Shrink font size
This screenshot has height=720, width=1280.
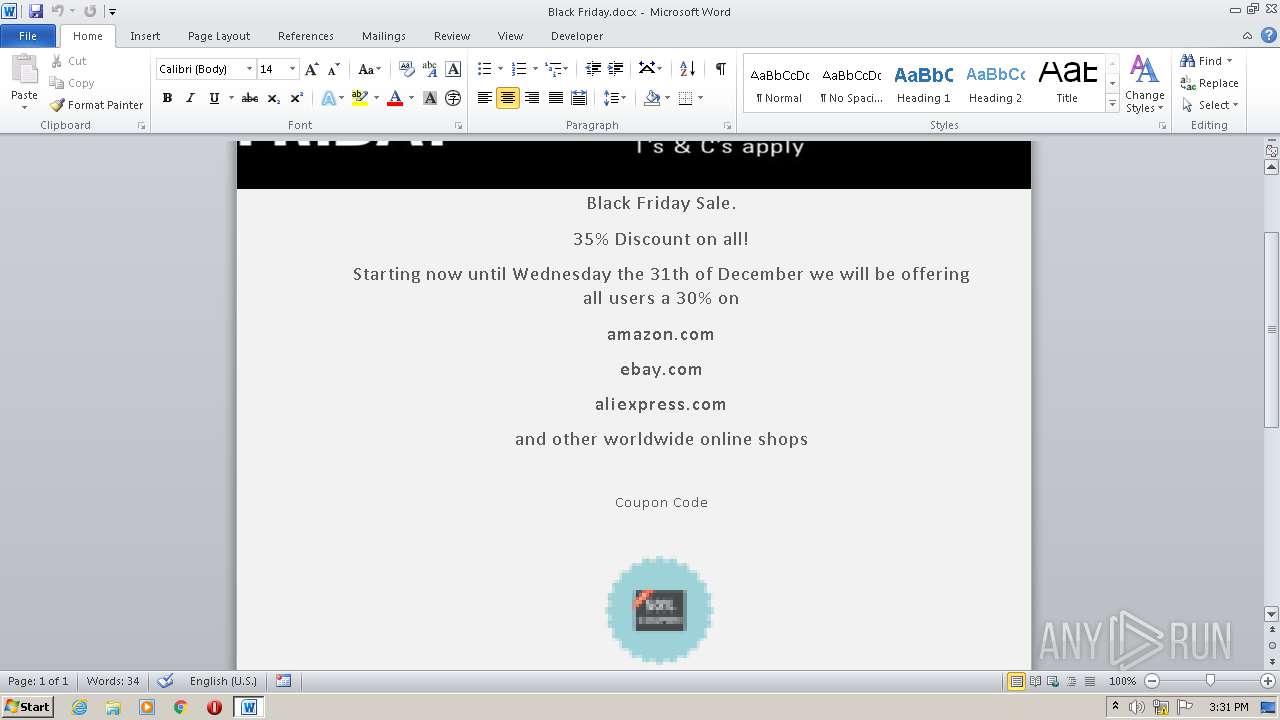334,69
